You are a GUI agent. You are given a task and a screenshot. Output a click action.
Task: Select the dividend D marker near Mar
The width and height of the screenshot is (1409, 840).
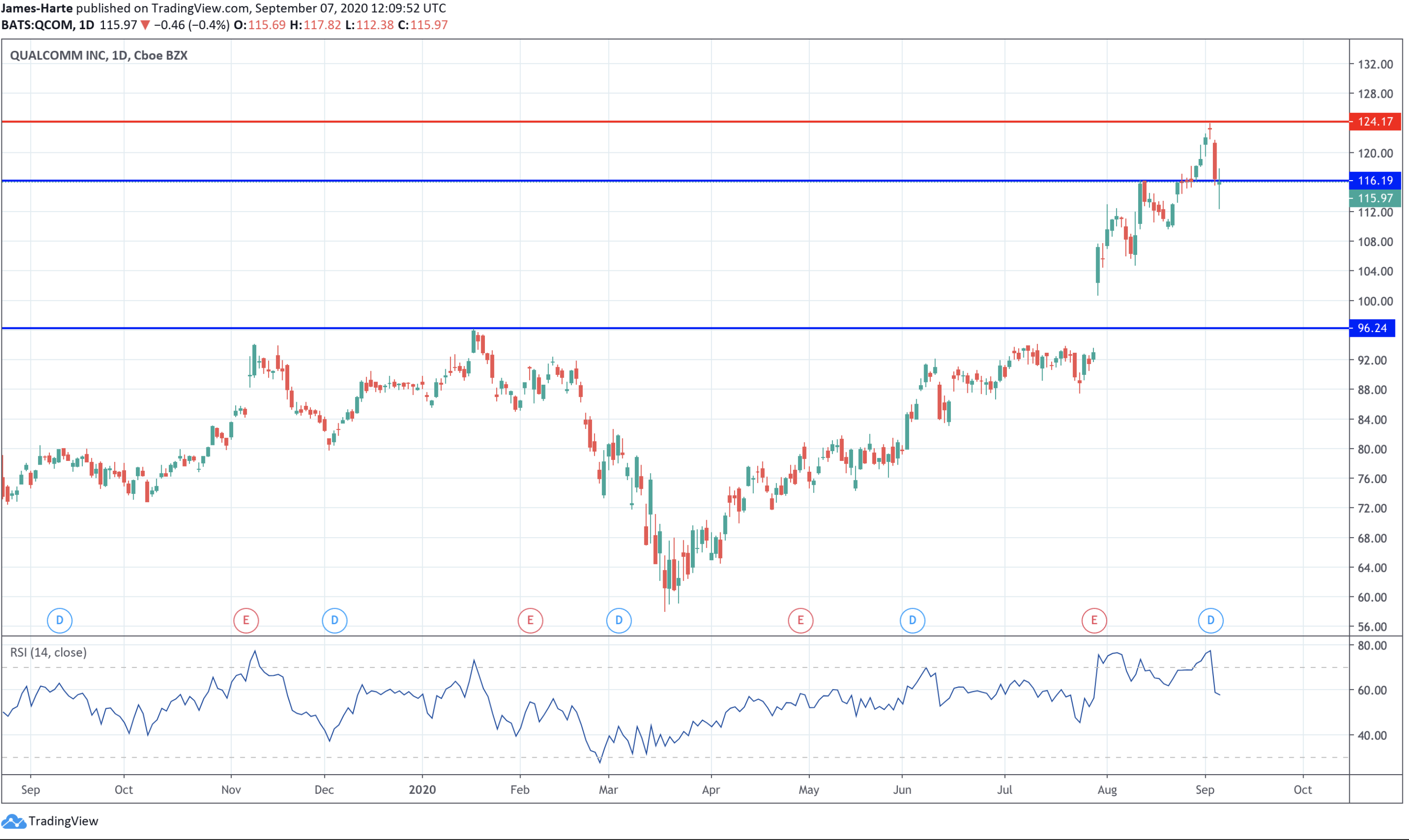point(618,620)
